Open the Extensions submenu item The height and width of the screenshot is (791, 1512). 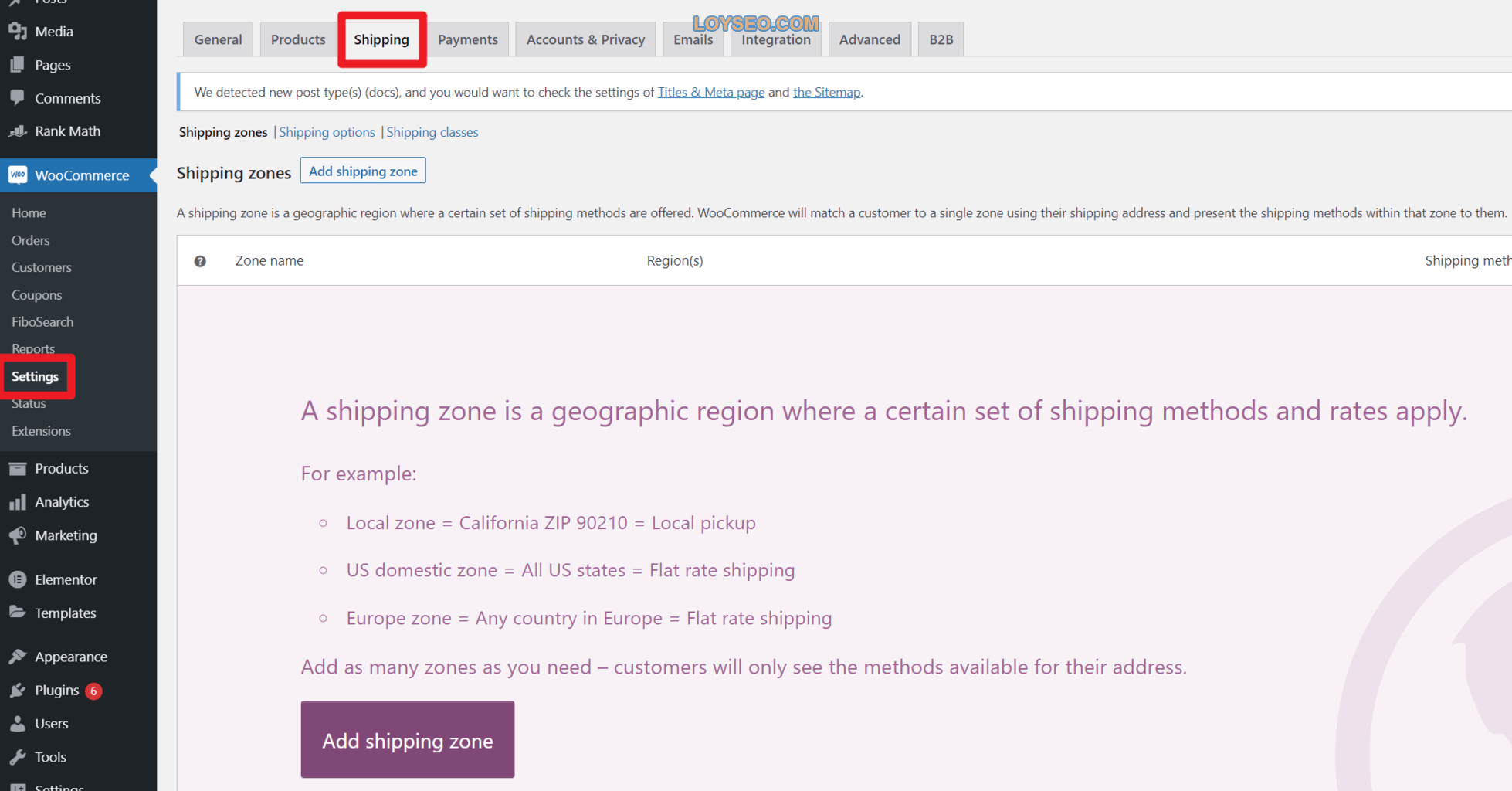click(x=41, y=431)
